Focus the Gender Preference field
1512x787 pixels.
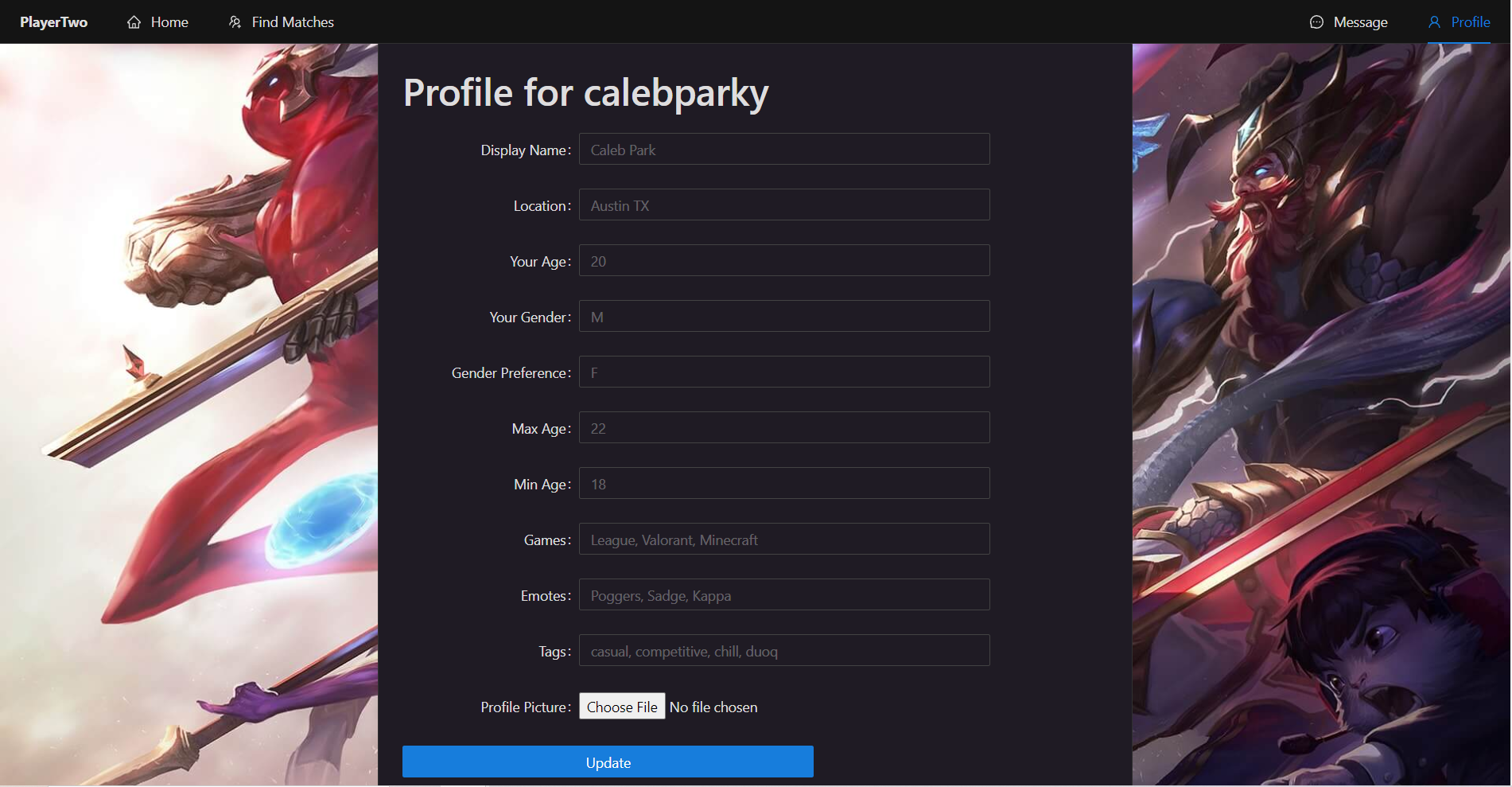click(784, 372)
